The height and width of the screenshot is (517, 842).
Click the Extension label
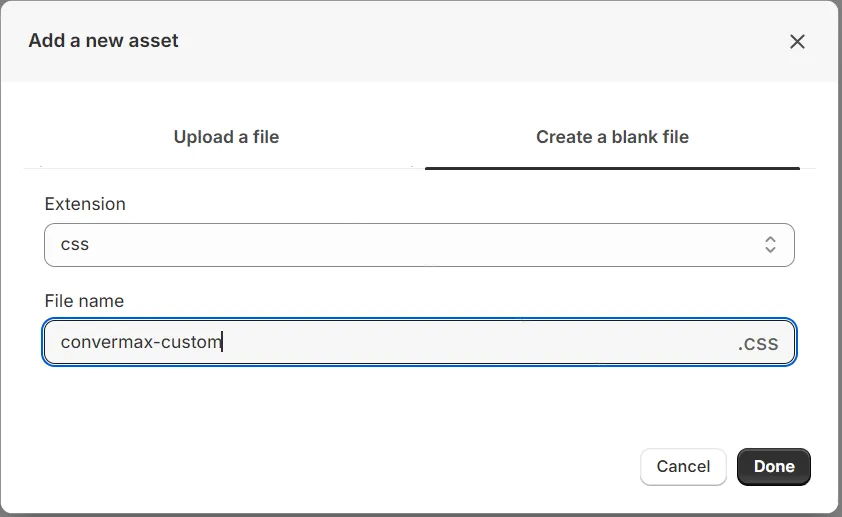[x=85, y=204]
